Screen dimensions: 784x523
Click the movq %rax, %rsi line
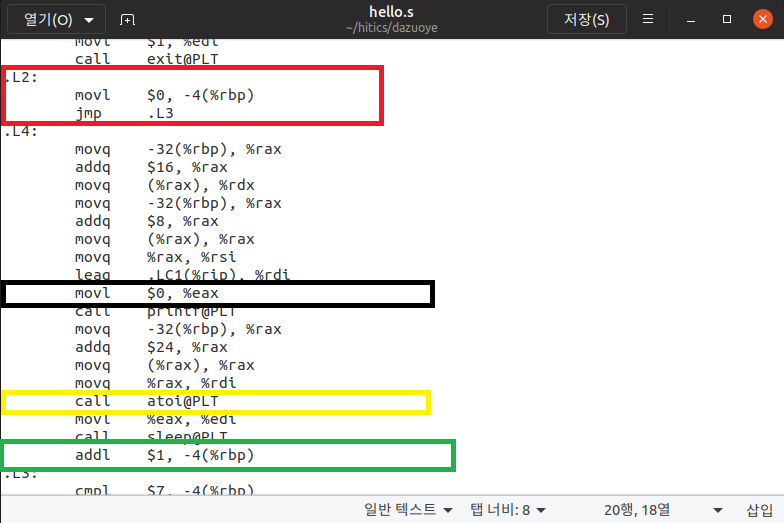point(156,257)
